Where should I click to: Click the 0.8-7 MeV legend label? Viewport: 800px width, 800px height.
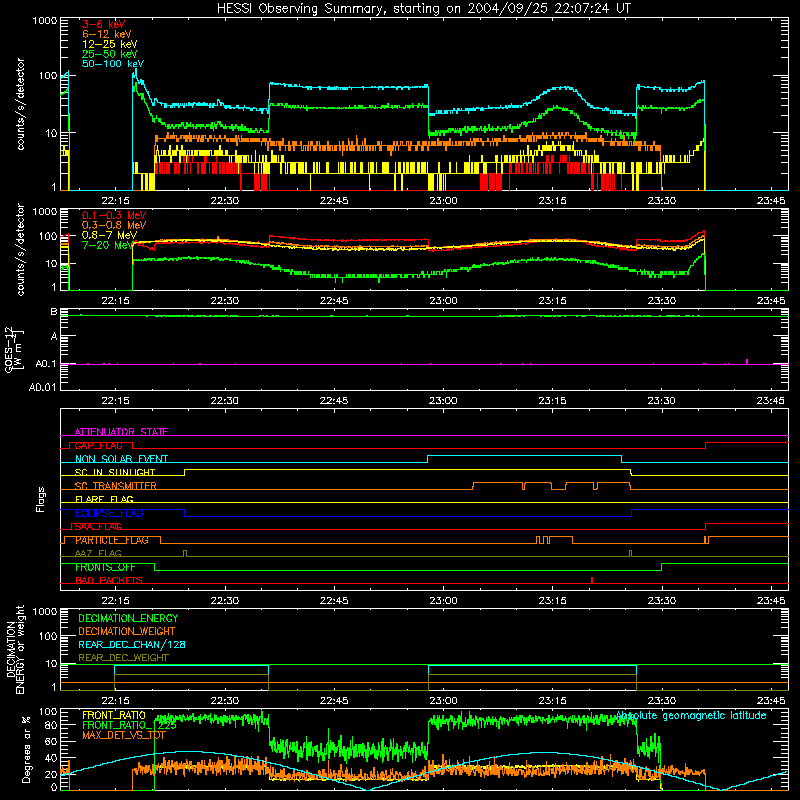pyautogui.click(x=109, y=235)
